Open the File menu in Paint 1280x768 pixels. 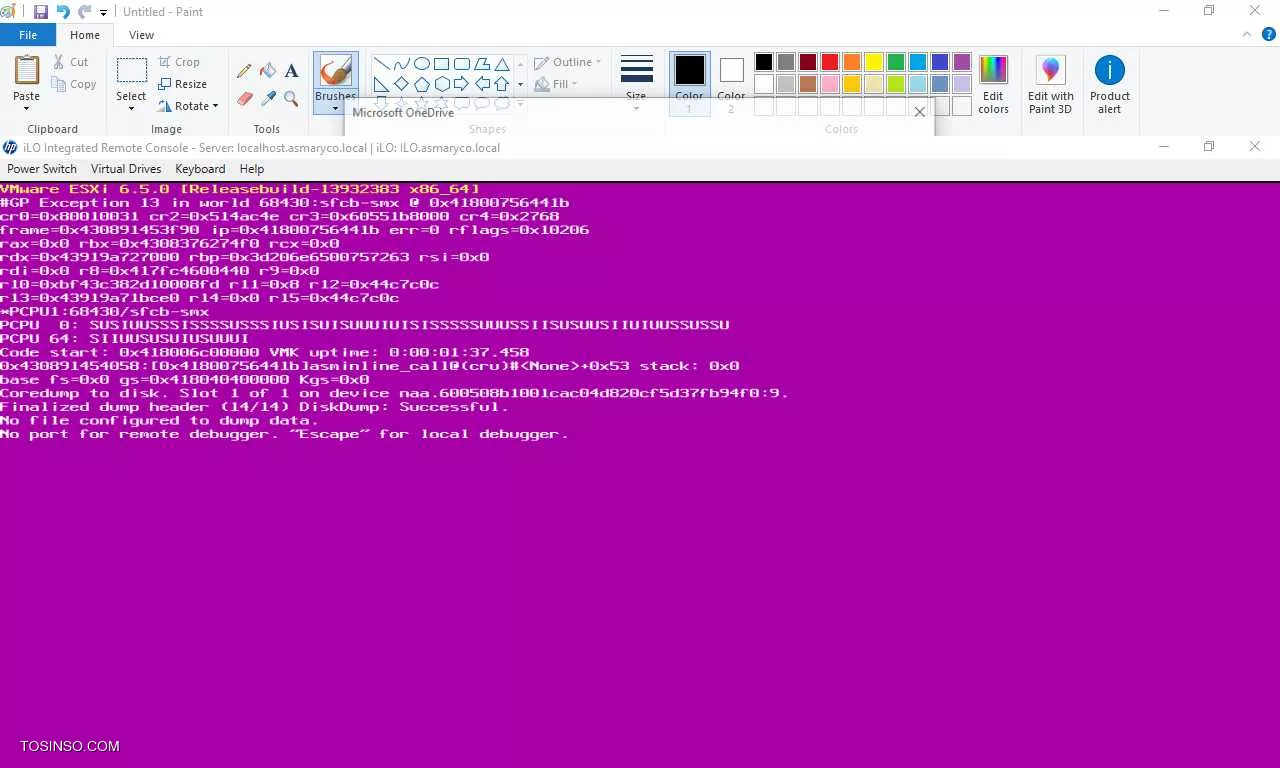pyautogui.click(x=28, y=35)
